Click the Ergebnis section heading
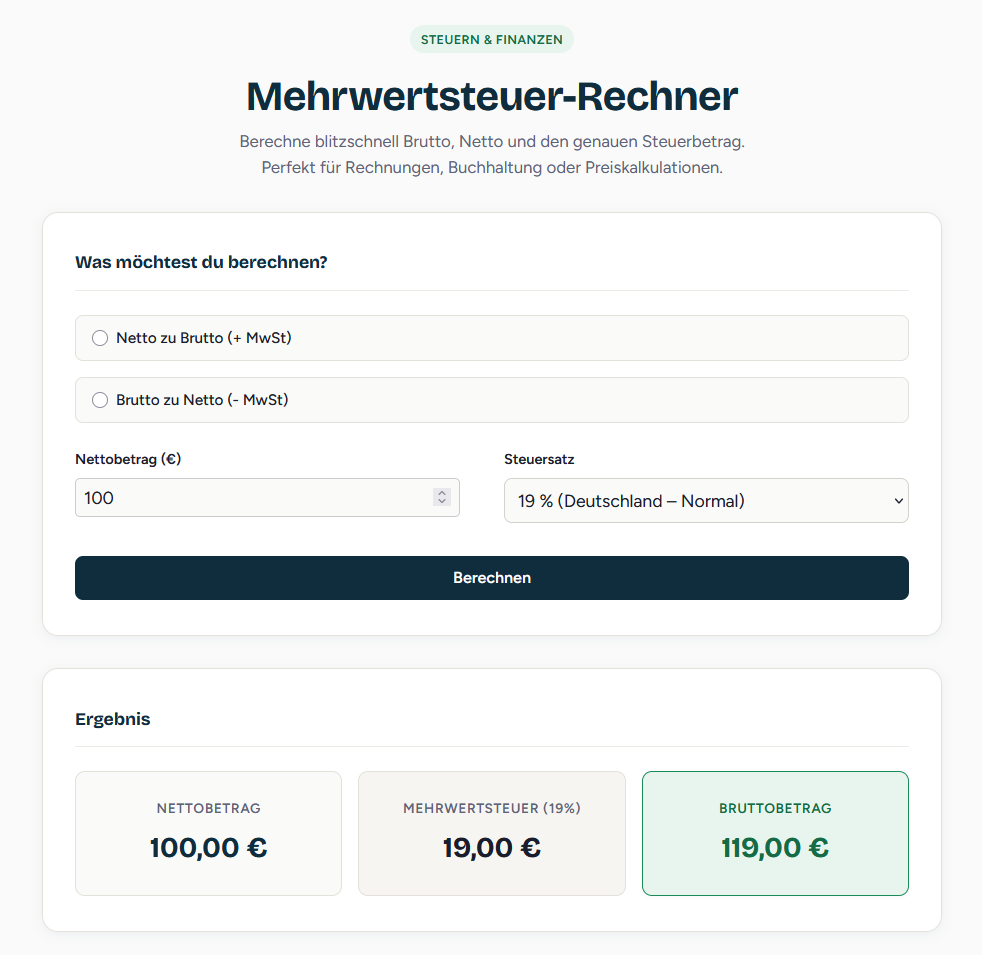982x955 pixels. click(x=112, y=719)
